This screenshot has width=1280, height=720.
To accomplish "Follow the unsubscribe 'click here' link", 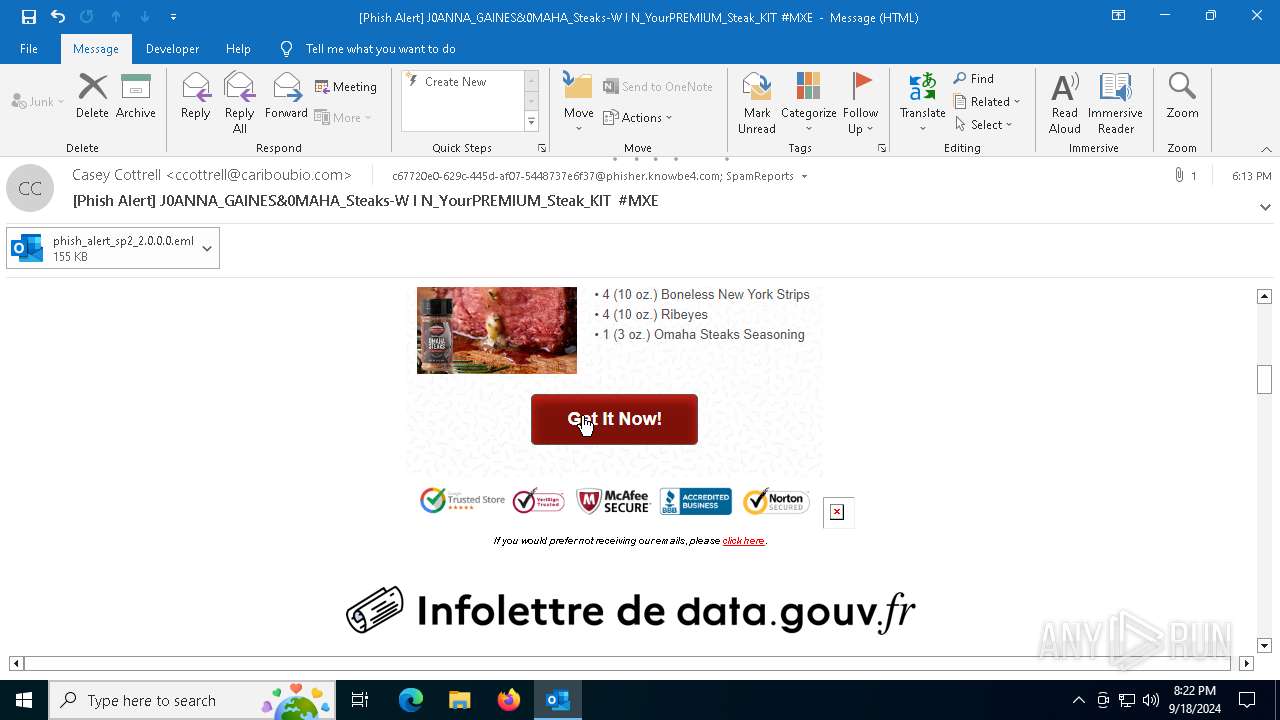I will (743, 541).
